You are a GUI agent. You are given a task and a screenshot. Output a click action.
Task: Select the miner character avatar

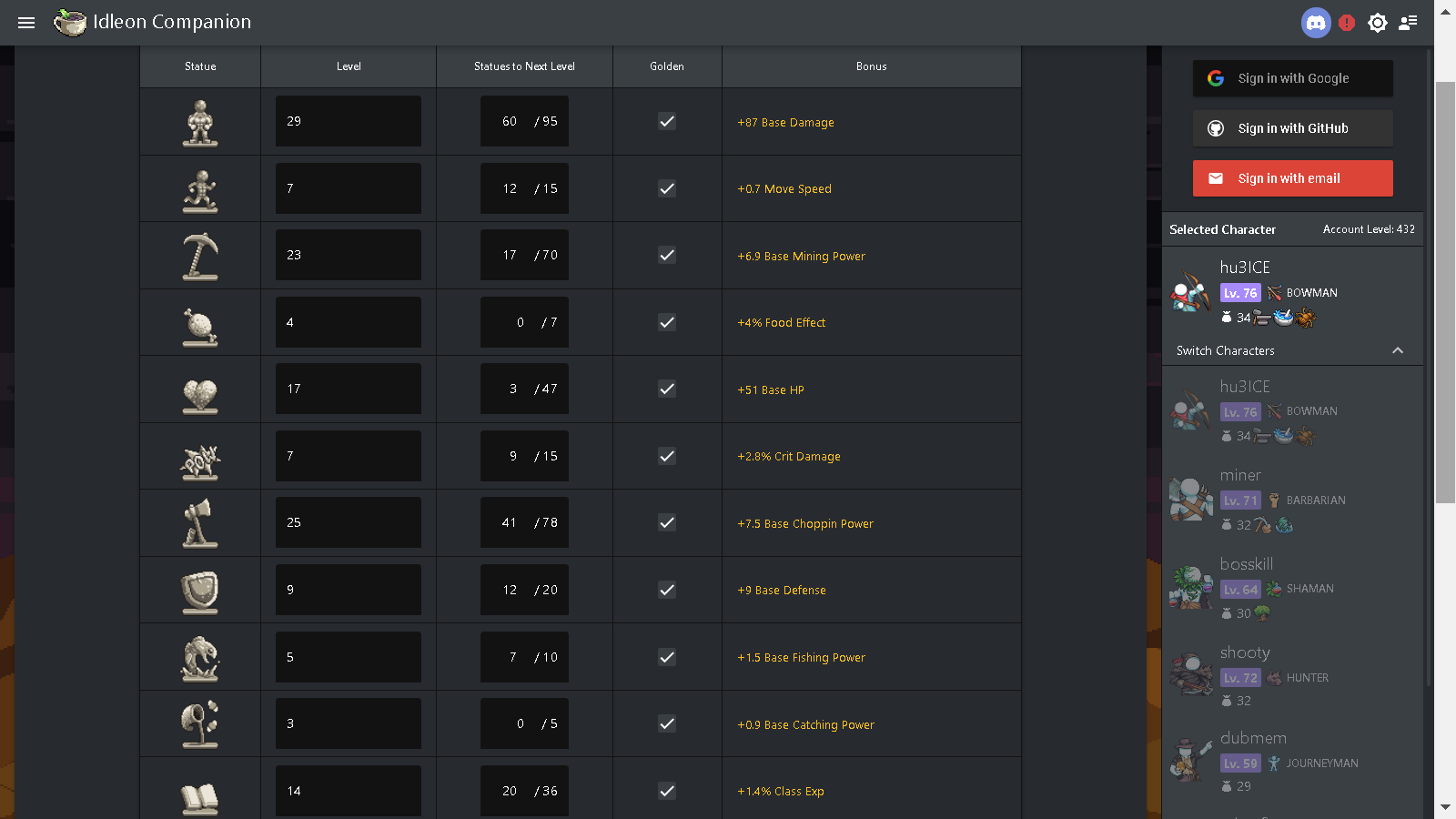pos(1190,500)
